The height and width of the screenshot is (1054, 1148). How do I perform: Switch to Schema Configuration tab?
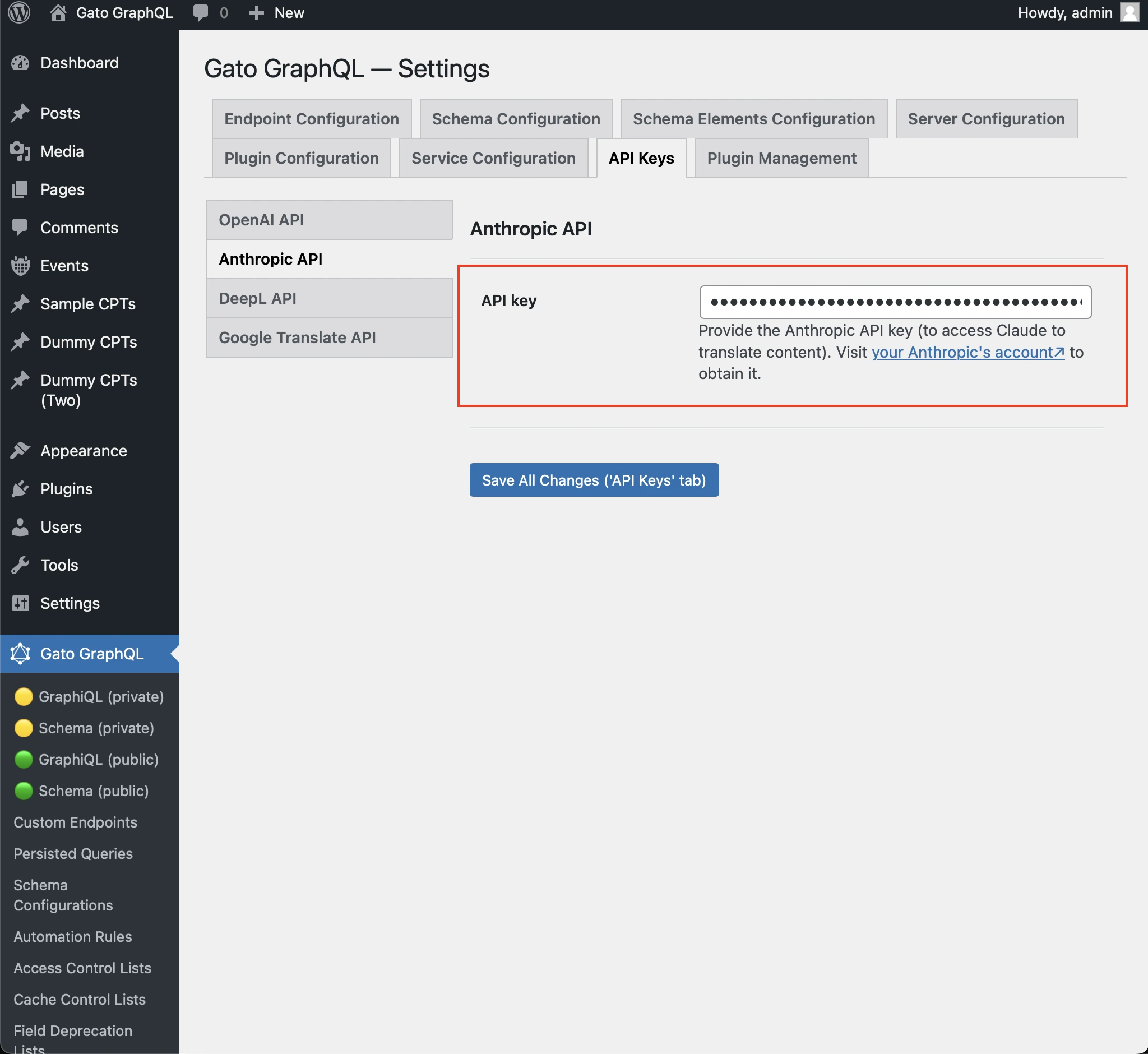point(516,119)
